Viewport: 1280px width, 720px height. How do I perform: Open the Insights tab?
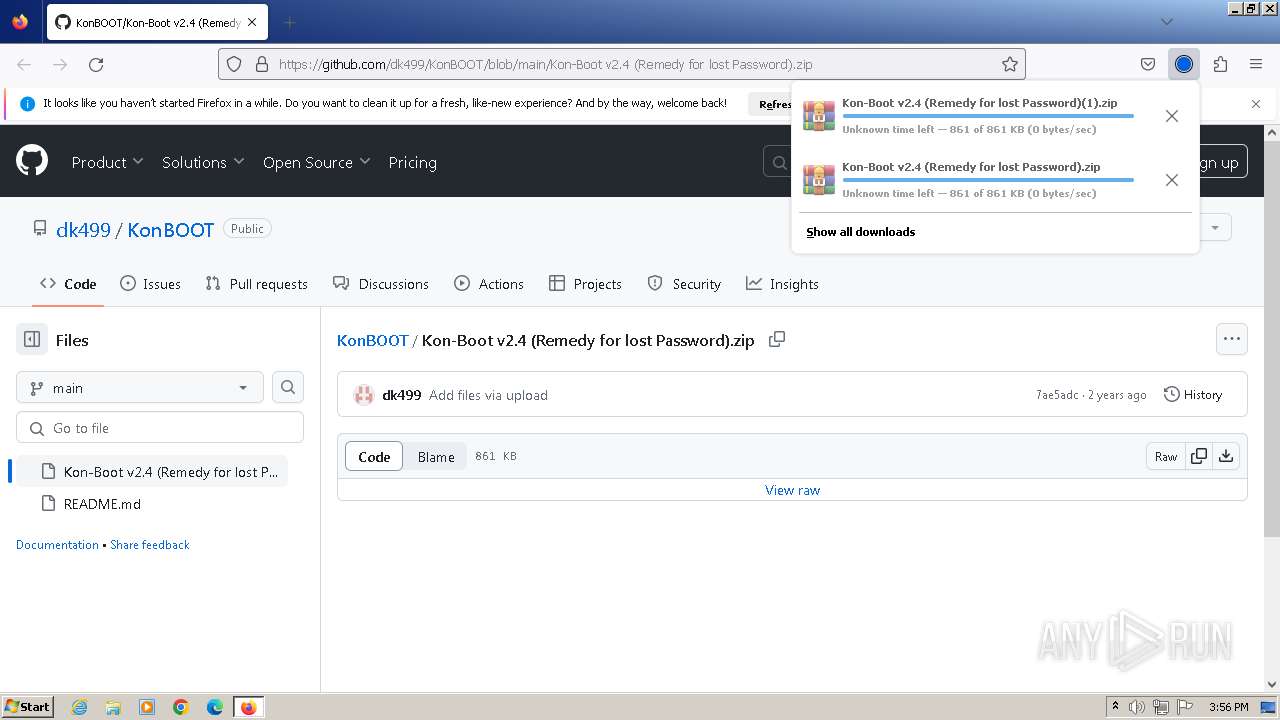click(783, 284)
